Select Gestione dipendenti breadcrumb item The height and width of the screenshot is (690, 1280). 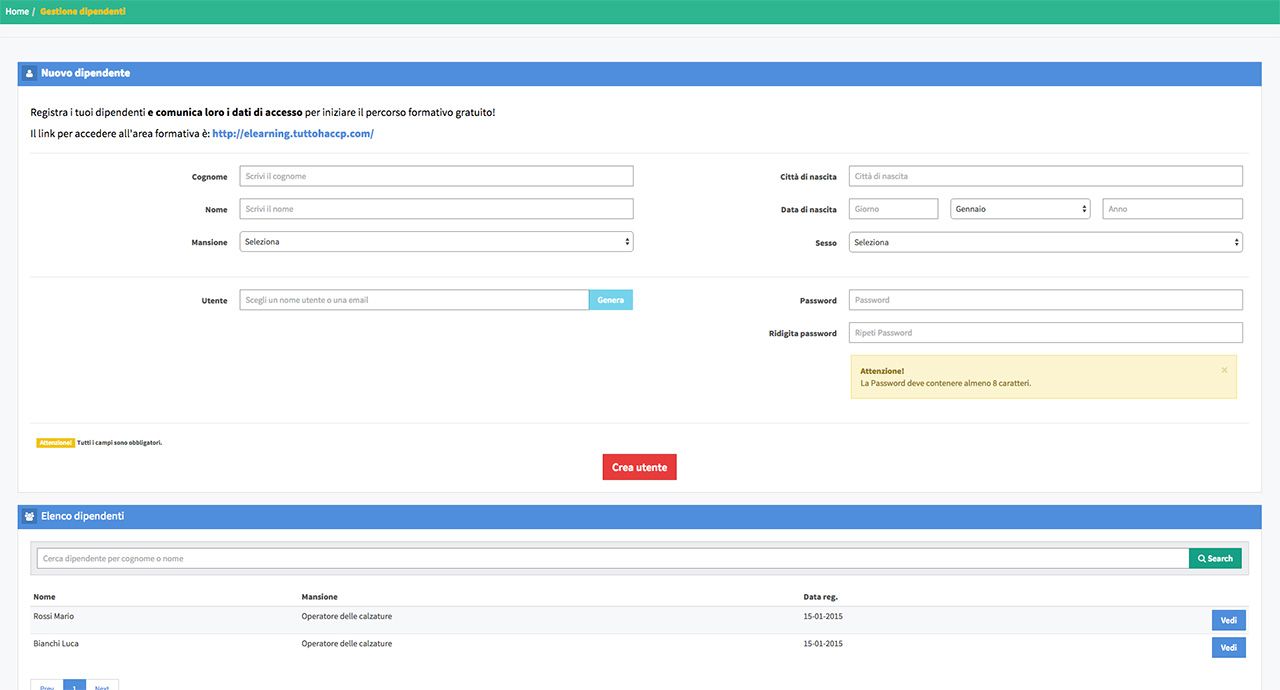point(83,11)
